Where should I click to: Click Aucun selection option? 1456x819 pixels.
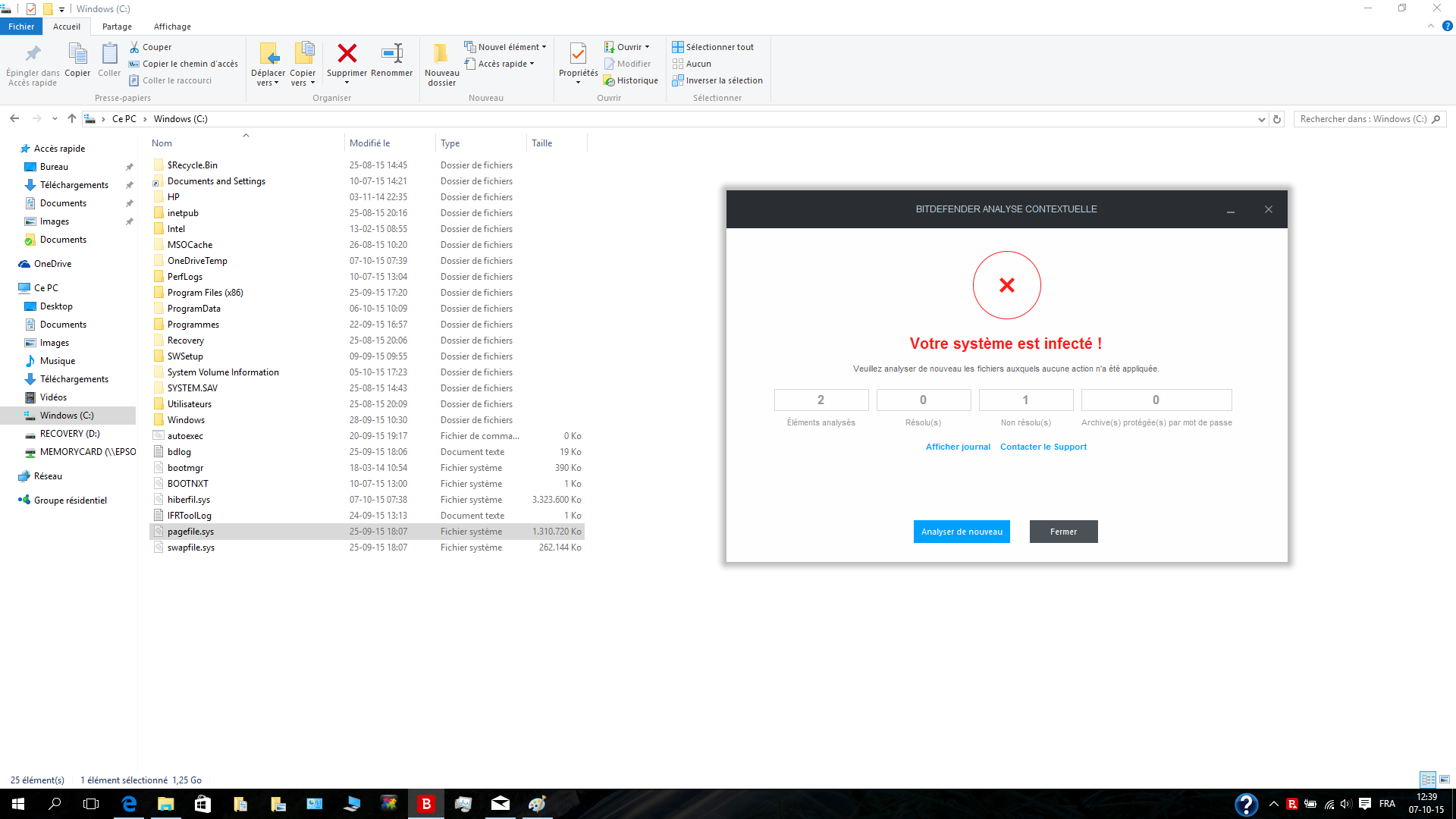point(692,64)
